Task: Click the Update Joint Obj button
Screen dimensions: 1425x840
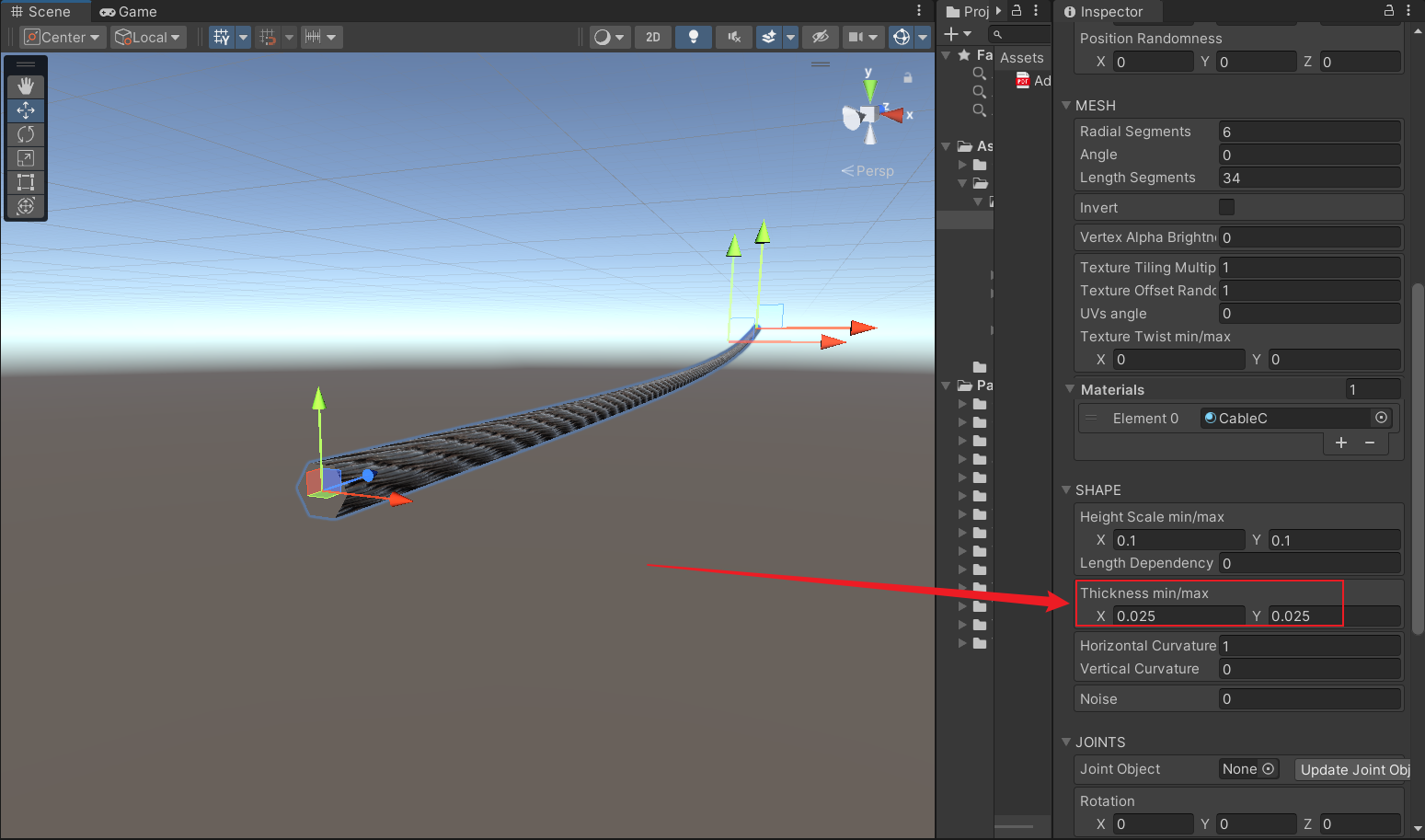Action: 1353,769
